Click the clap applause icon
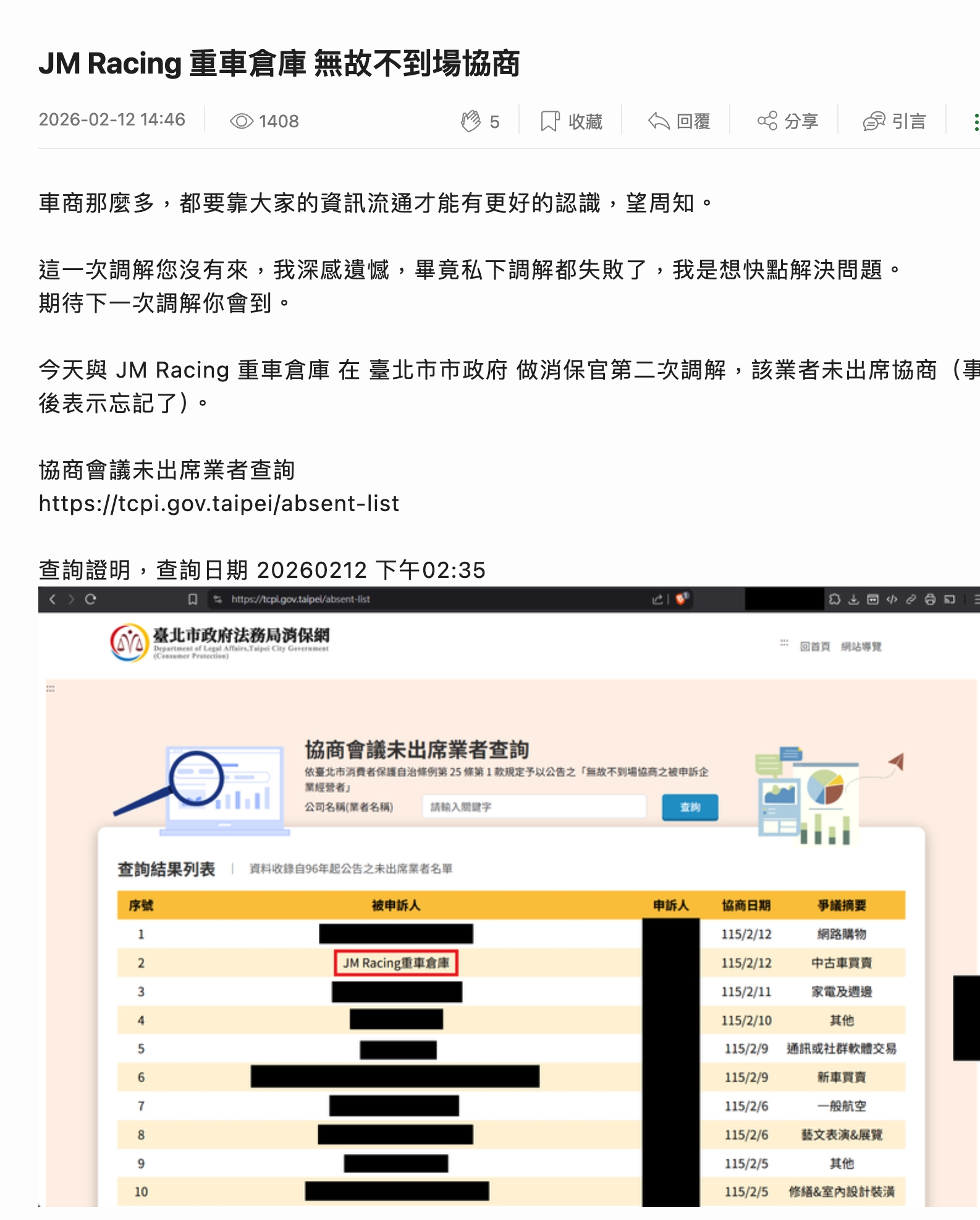The width and height of the screenshot is (980, 1220). click(471, 121)
